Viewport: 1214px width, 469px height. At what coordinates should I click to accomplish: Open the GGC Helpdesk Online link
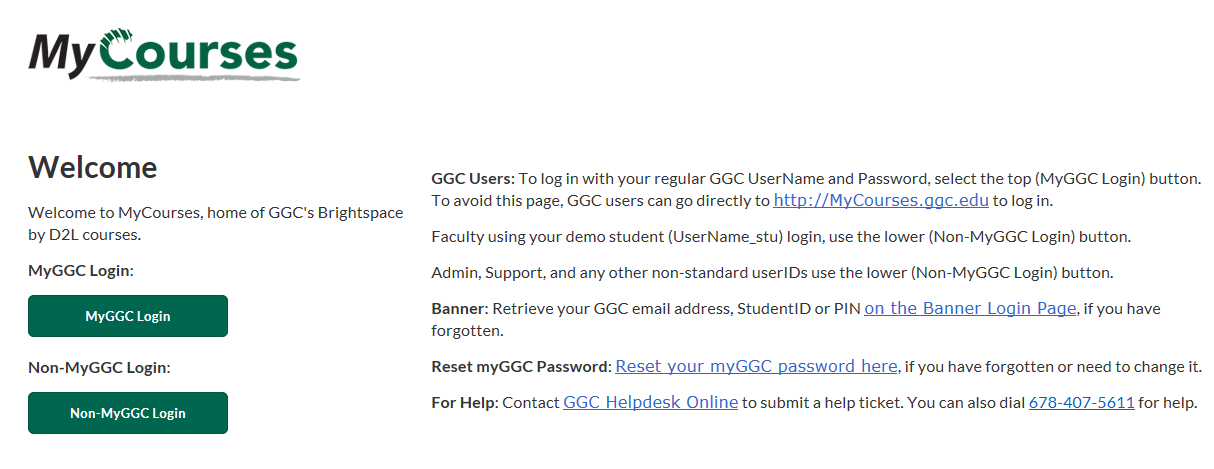click(651, 402)
